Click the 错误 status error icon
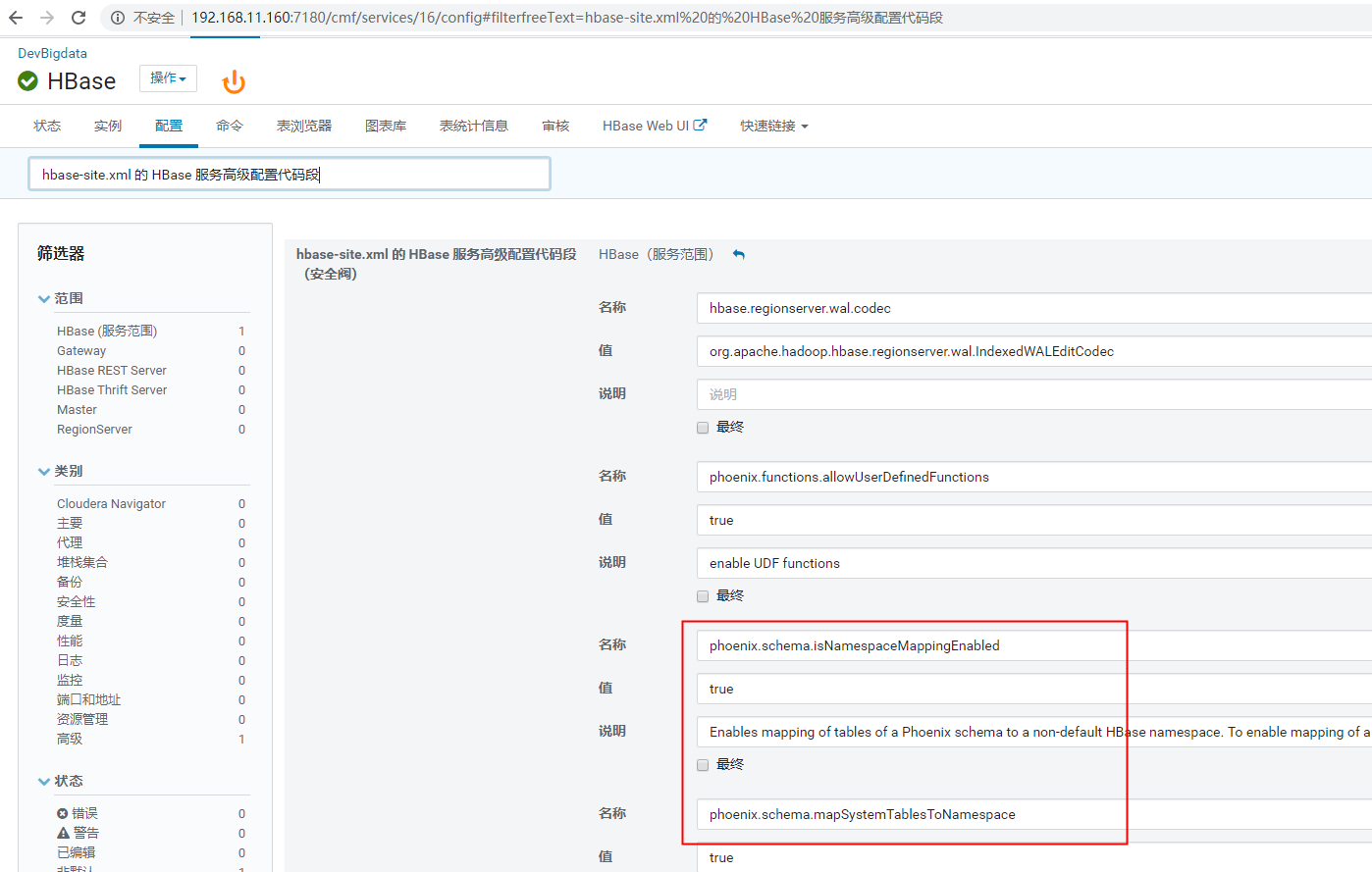This screenshot has height=872, width=1372. tap(63, 813)
